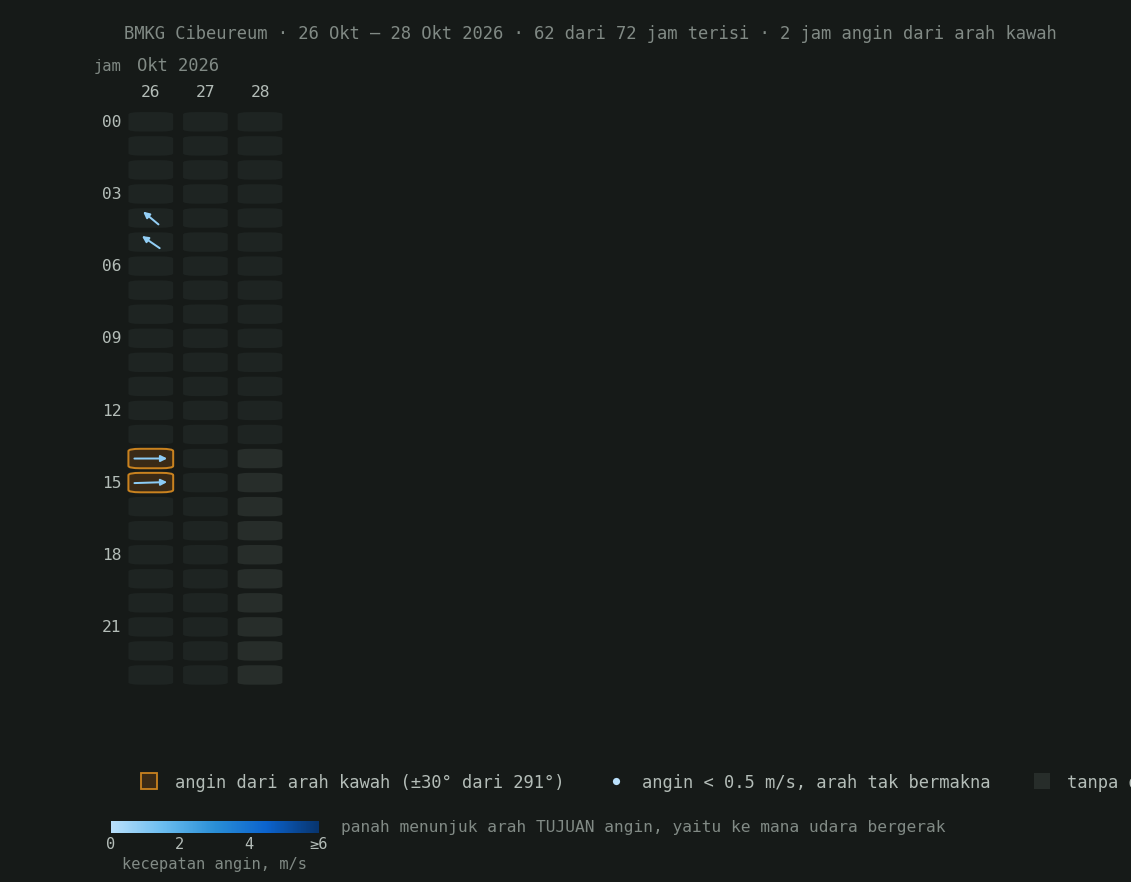Click the hour label 00

tap(112, 122)
